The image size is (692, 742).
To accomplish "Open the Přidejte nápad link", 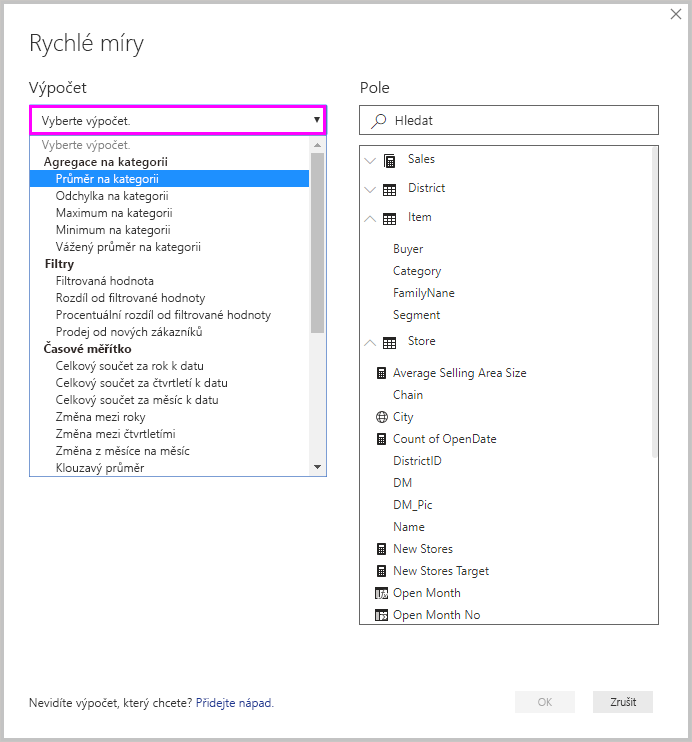I will click(x=234, y=703).
